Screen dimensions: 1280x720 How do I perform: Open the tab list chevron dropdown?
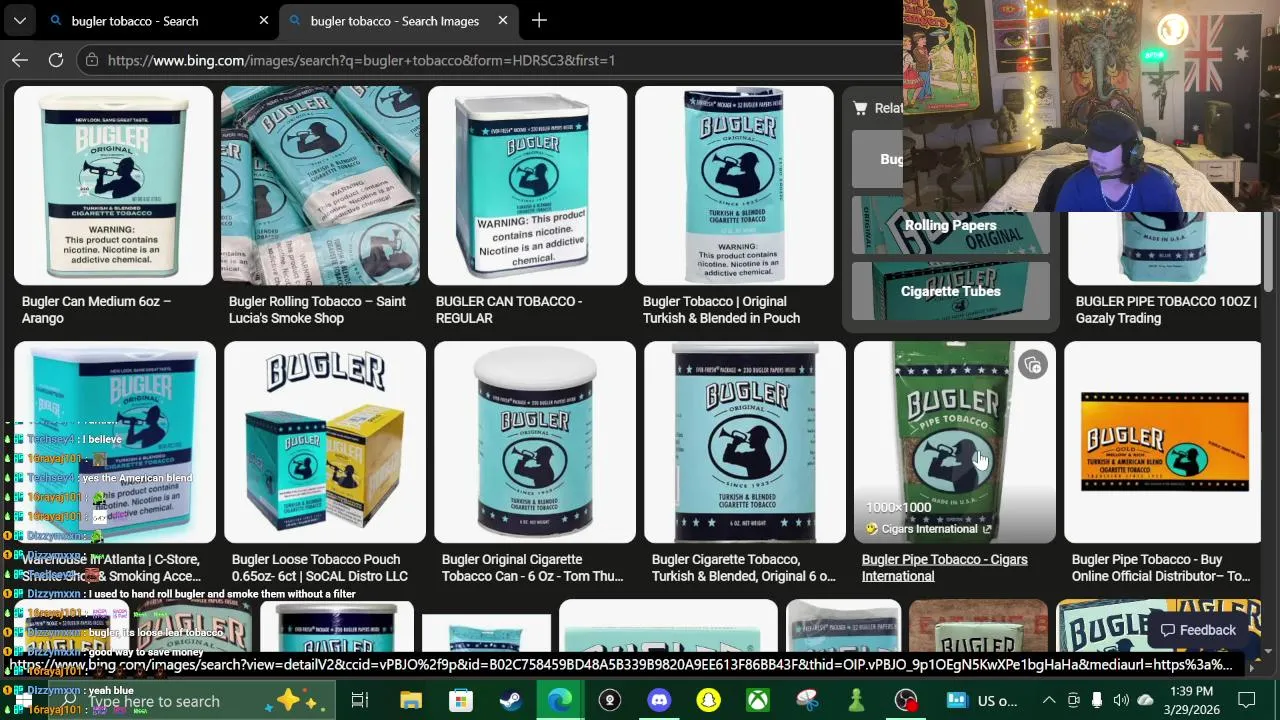tap(20, 20)
